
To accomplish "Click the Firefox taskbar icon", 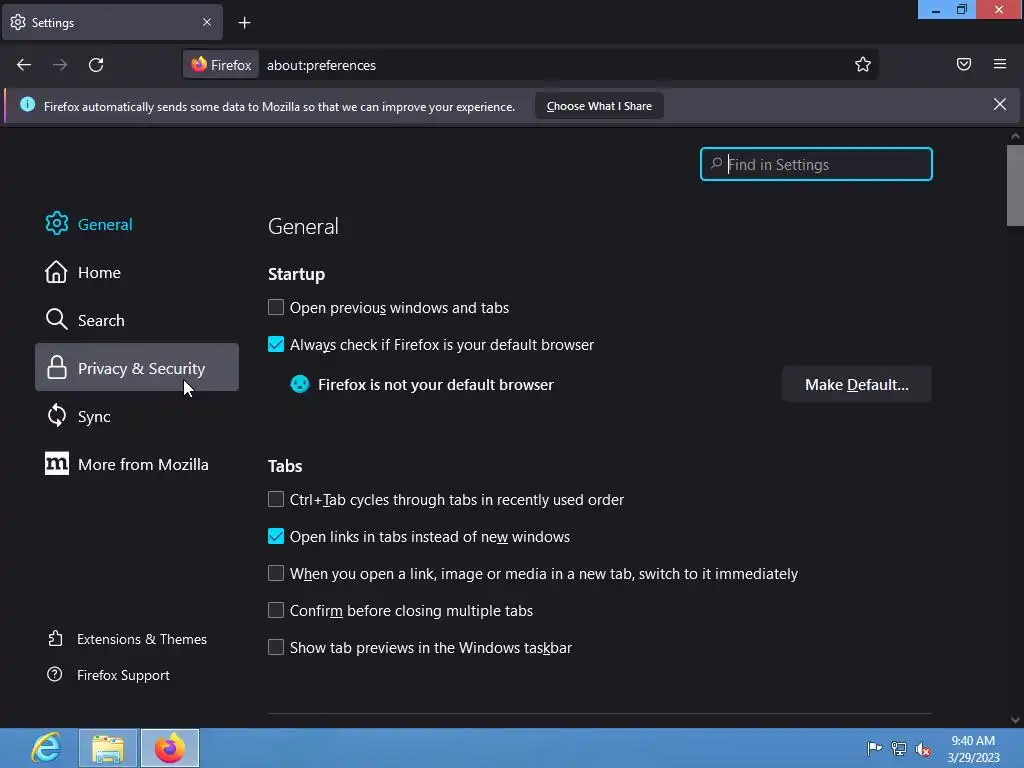I will point(170,748).
